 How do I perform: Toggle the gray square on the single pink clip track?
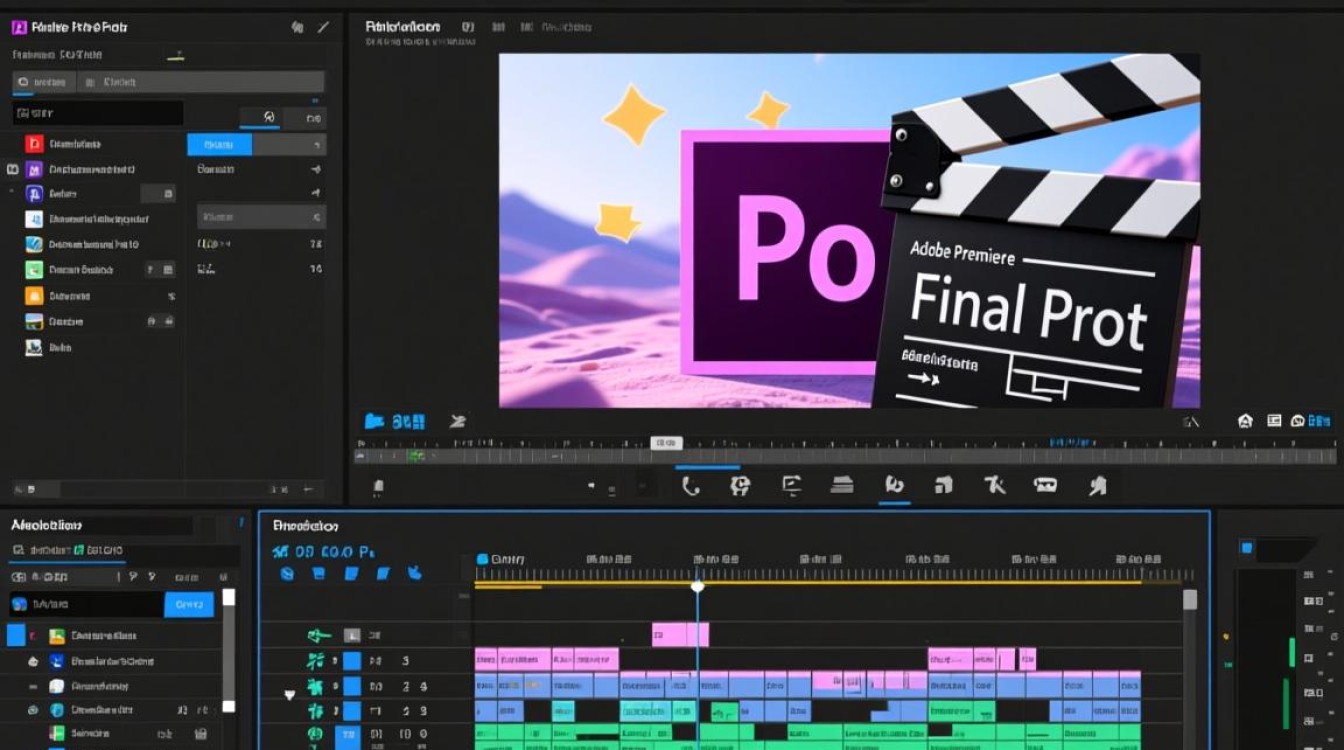point(352,635)
